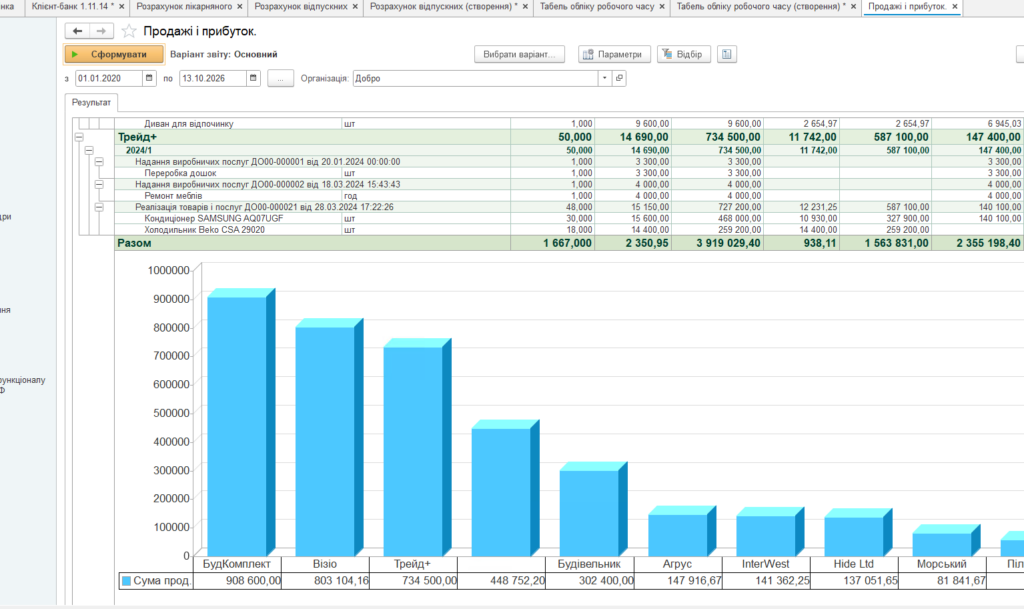1024x609 pixels.
Task: Close the Розрахунок лікарняного tab
Action: (240, 7)
